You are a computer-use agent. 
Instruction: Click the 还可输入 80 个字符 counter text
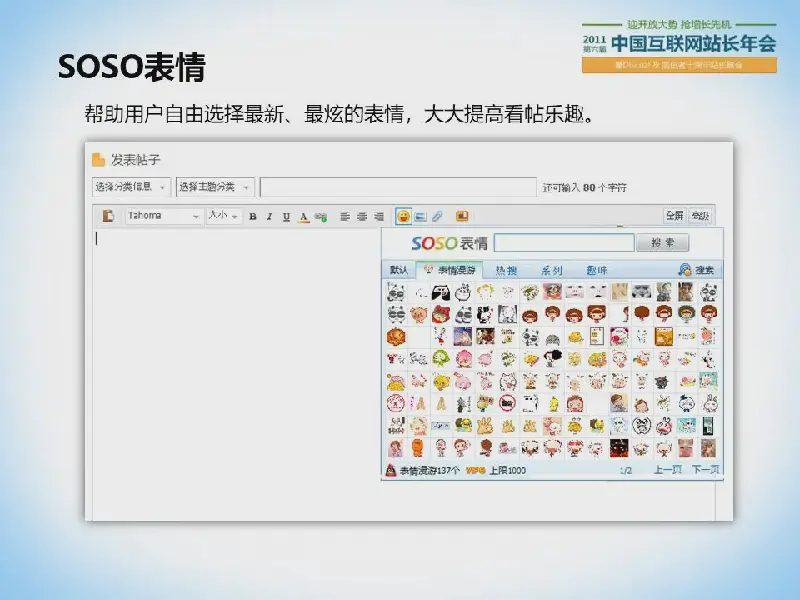tap(585, 188)
